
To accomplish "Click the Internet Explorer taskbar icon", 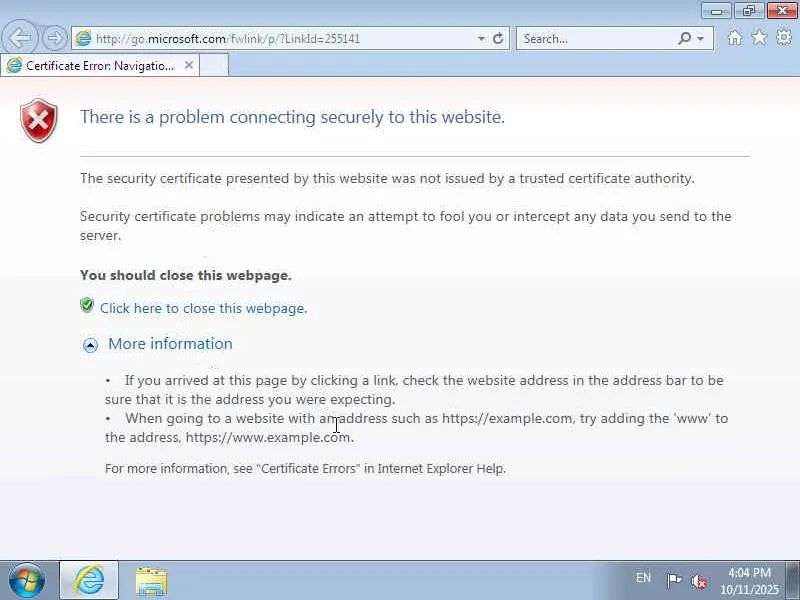I will click(89, 581).
